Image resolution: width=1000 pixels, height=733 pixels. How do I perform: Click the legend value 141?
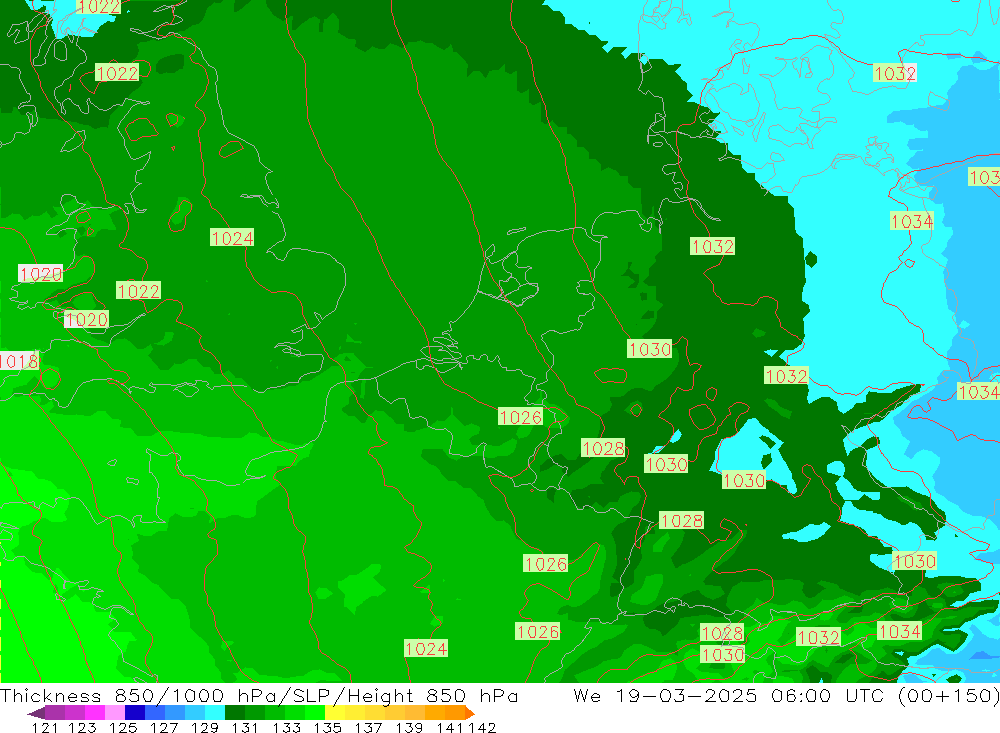point(450,727)
